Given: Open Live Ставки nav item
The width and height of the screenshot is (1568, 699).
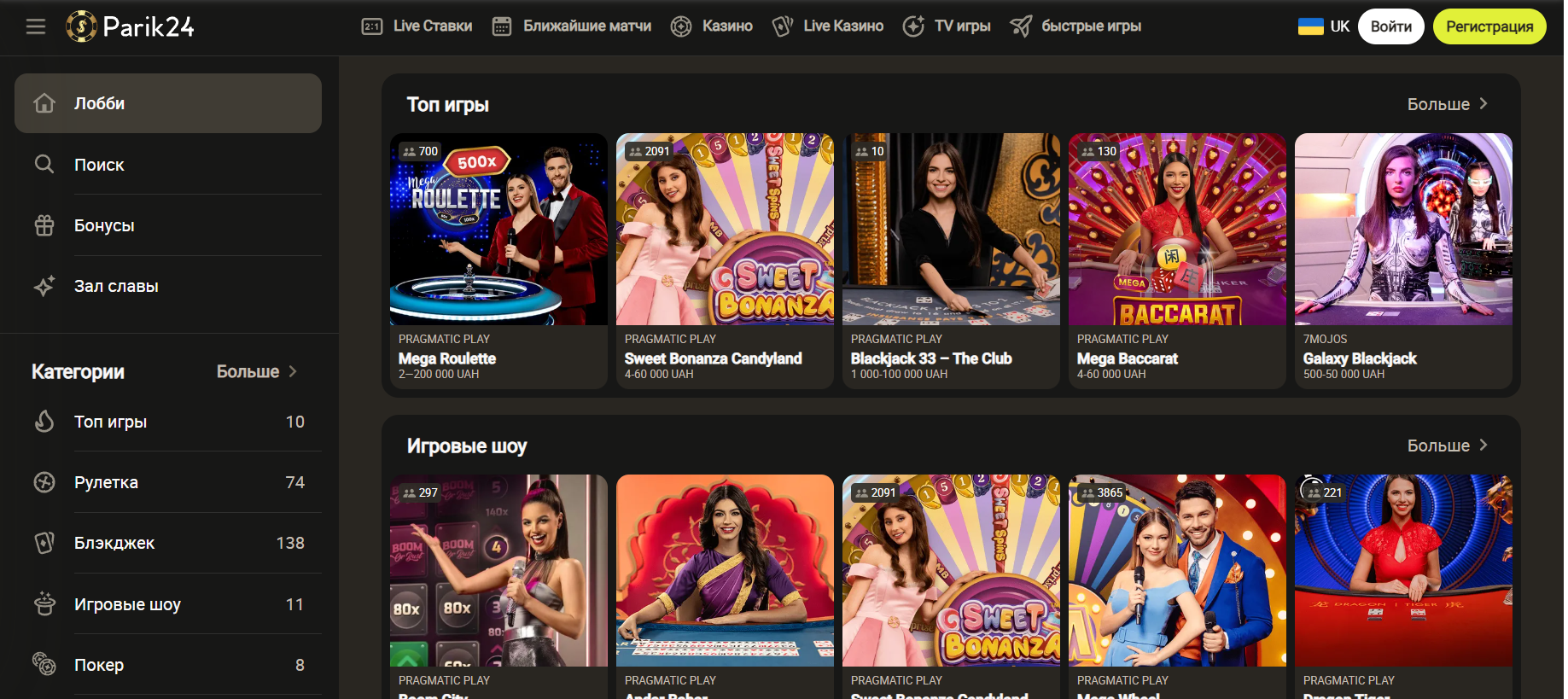Looking at the screenshot, I should (417, 26).
